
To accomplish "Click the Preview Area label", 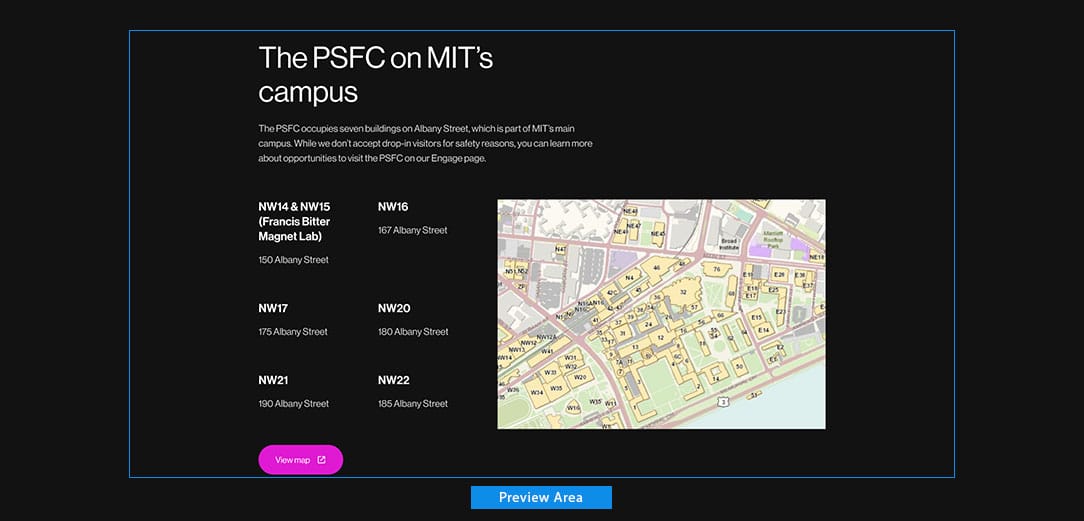I will click(x=541, y=498).
